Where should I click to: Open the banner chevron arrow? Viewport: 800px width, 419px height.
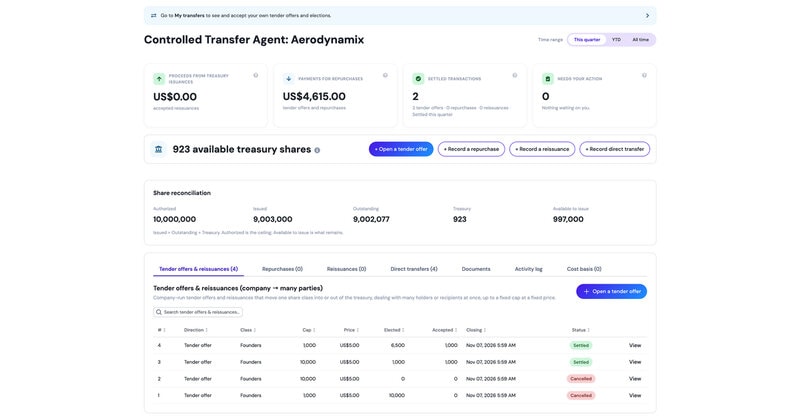pyautogui.click(x=647, y=15)
